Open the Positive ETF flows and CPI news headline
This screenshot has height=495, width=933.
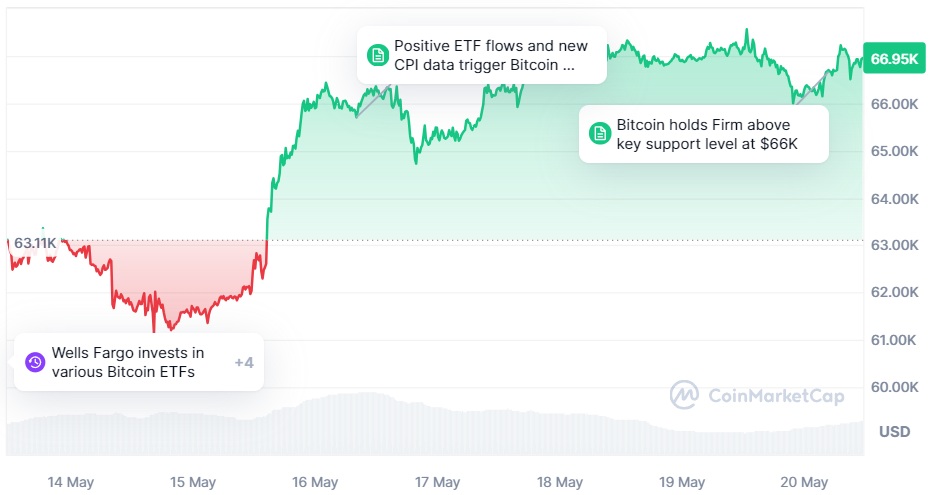pyautogui.click(x=490, y=56)
